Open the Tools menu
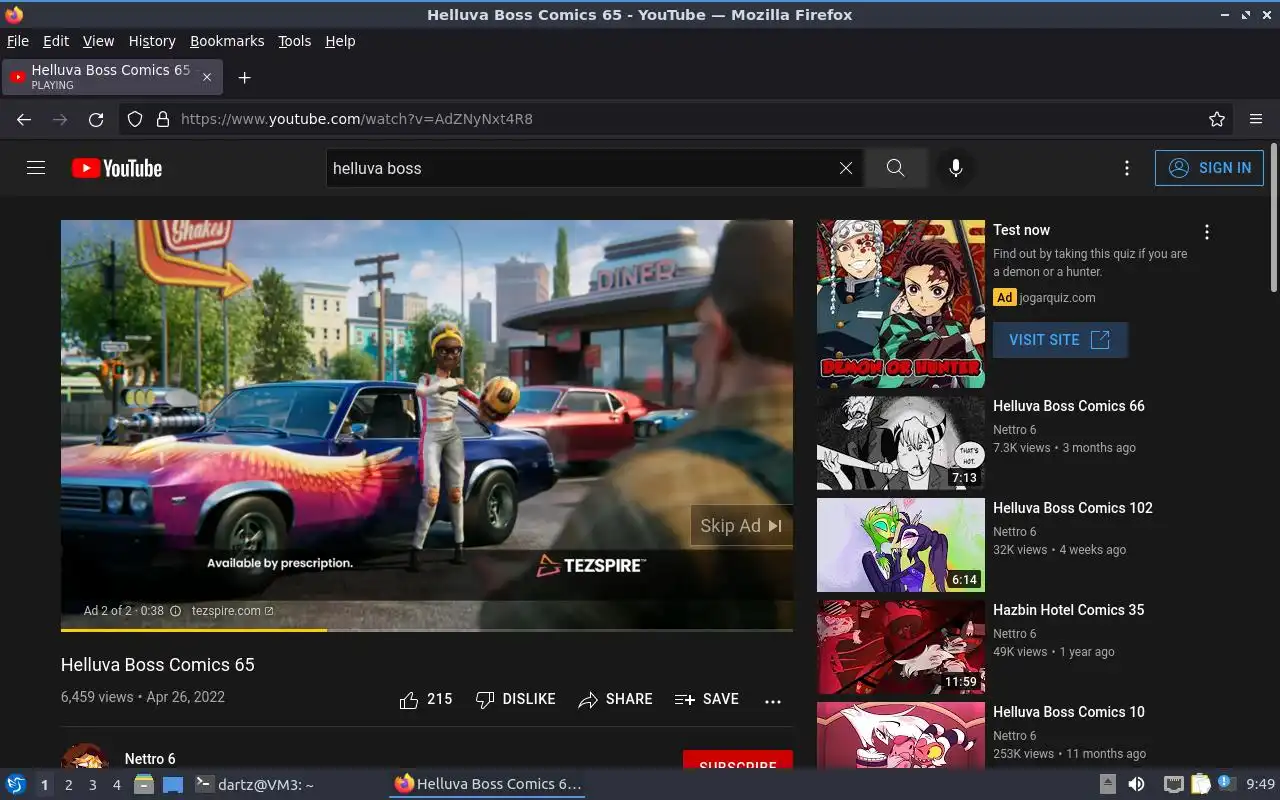The width and height of the screenshot is (1280, 800). pos(295,41)
